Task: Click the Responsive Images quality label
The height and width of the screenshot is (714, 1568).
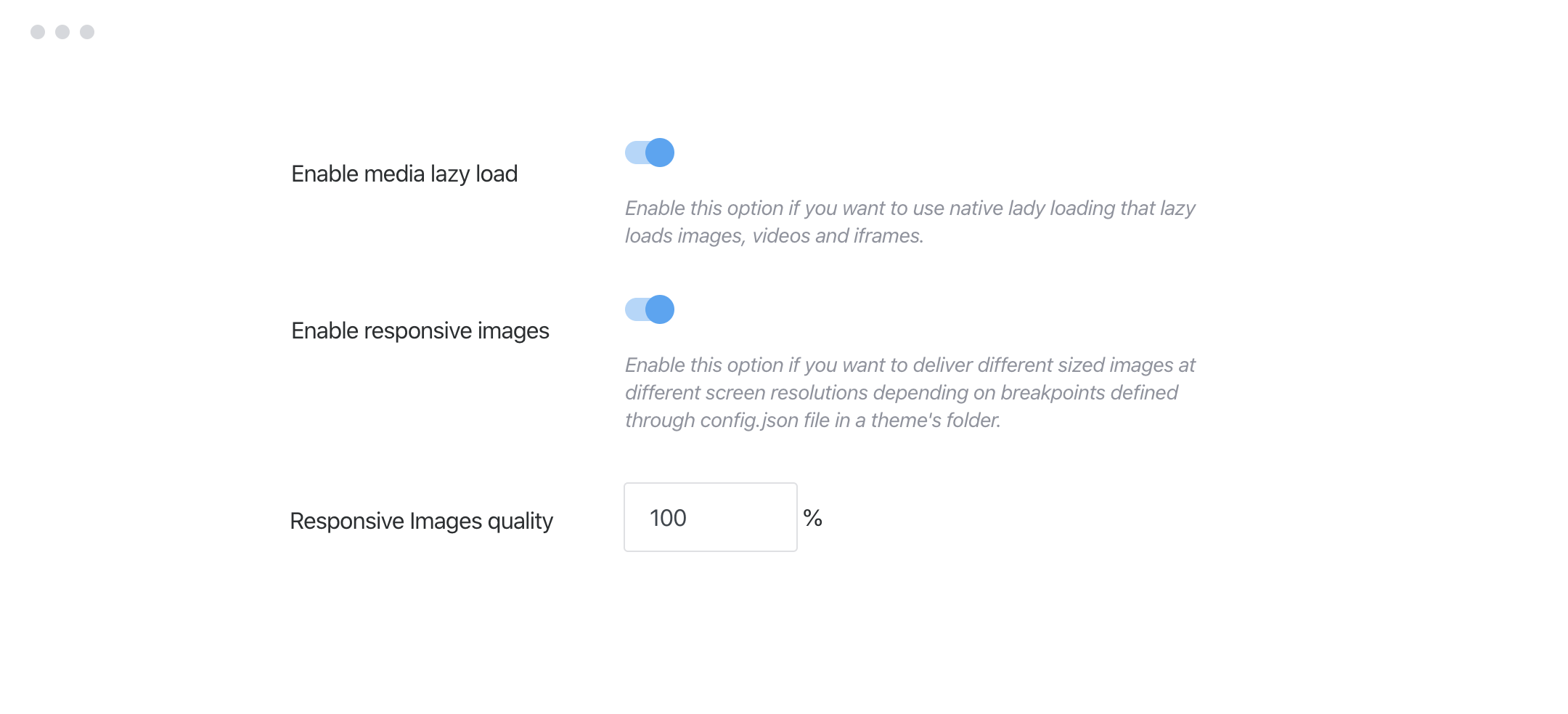Action: coord(422,520)
